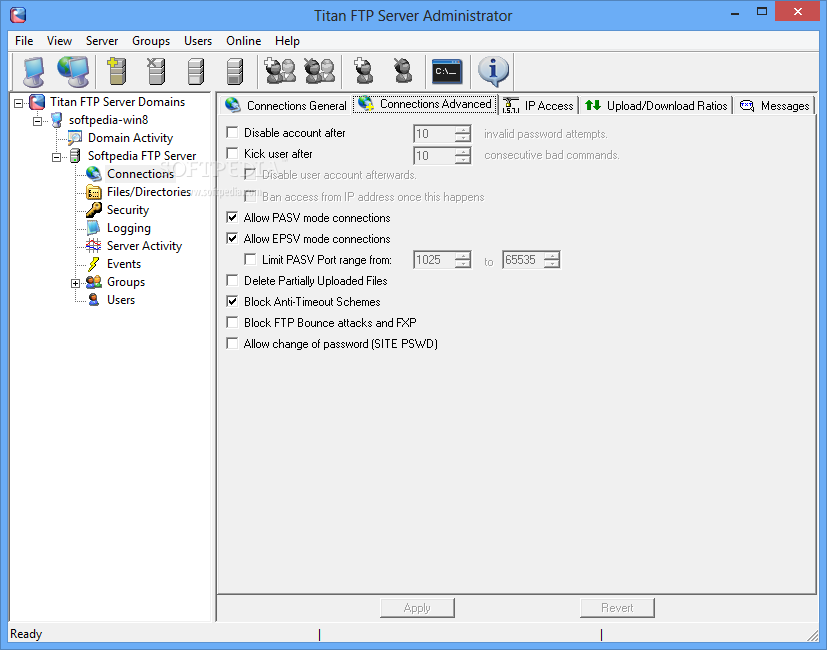
Task: Switch to Upload/Download Ratios tab
Action: click(657, 106)
